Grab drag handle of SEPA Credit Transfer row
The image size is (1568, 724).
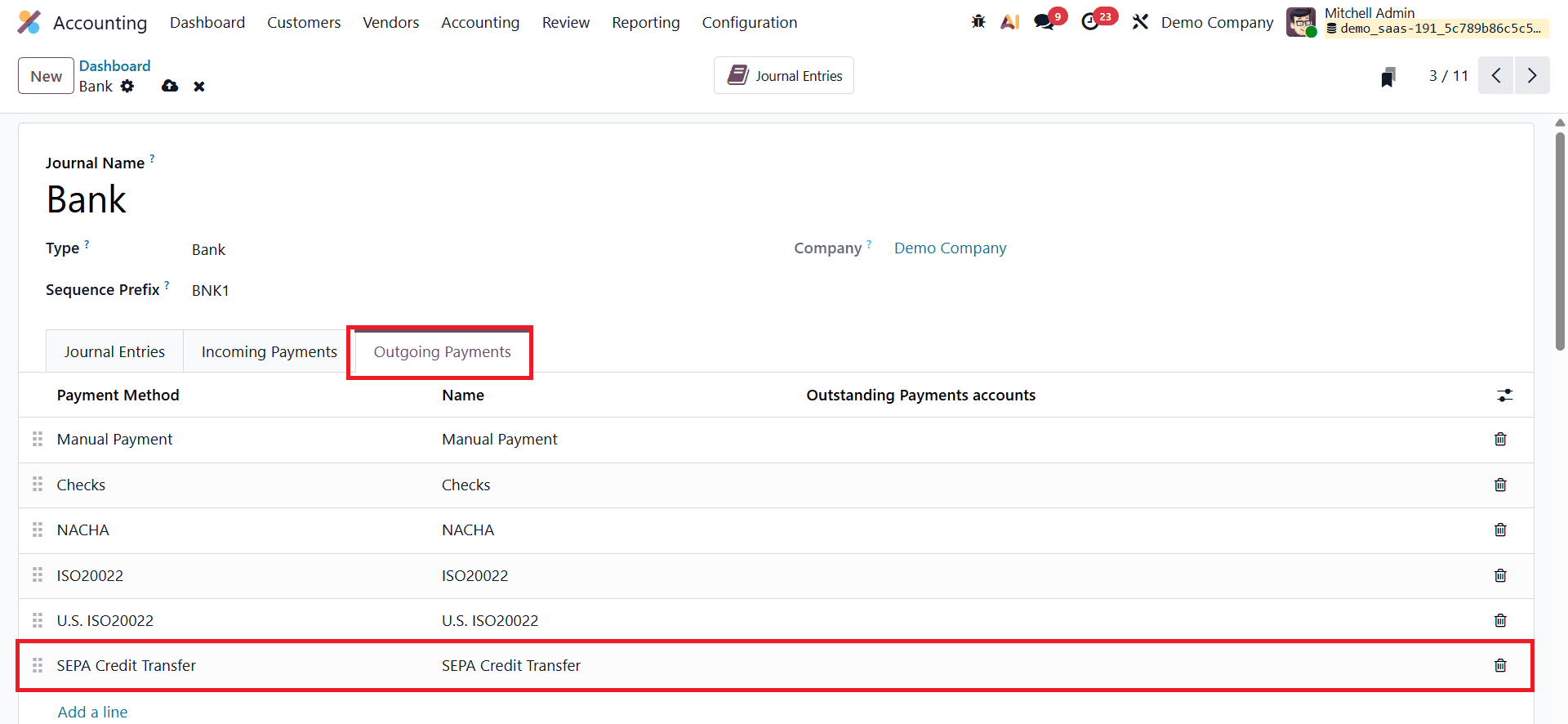[38, 666]
